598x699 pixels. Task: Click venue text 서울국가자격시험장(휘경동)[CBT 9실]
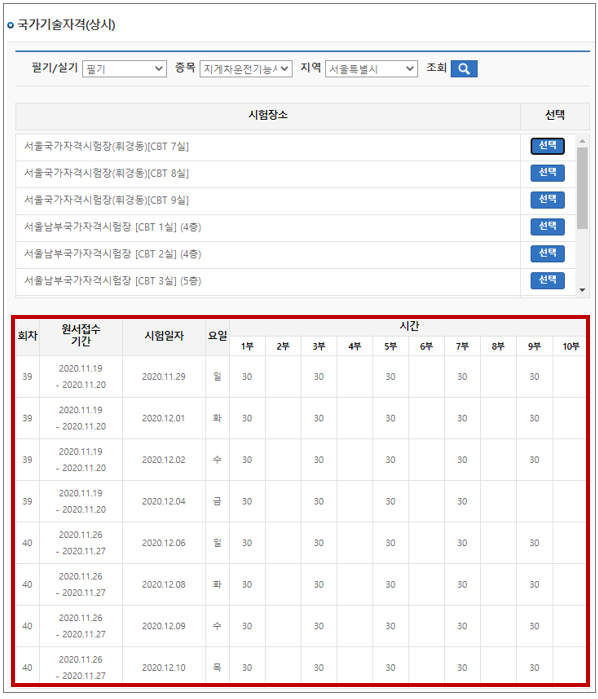click(x=107, y=200)
